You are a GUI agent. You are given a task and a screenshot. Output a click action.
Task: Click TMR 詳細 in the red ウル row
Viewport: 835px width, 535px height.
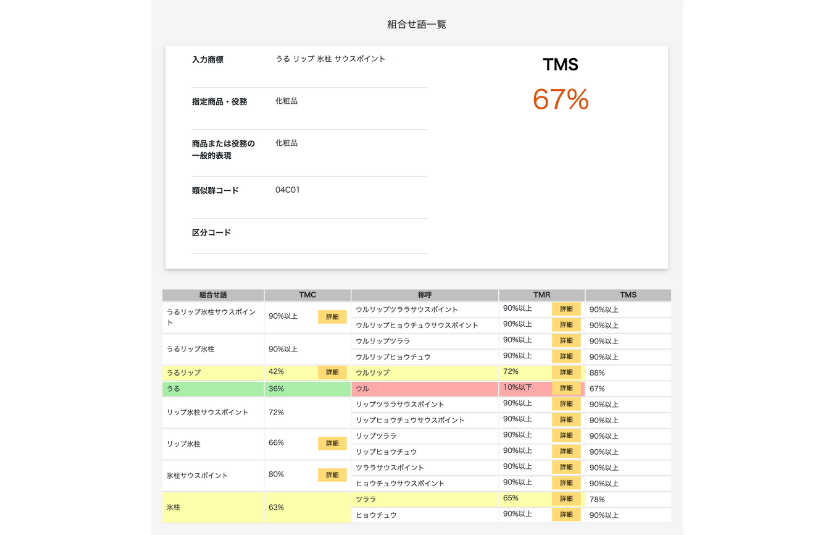click(565, 388)
